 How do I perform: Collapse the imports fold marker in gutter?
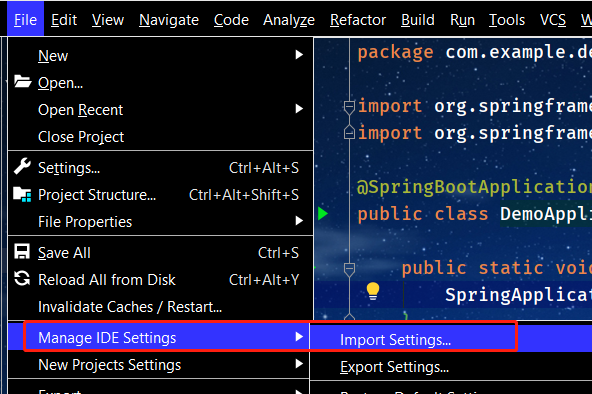pos(349,107)
